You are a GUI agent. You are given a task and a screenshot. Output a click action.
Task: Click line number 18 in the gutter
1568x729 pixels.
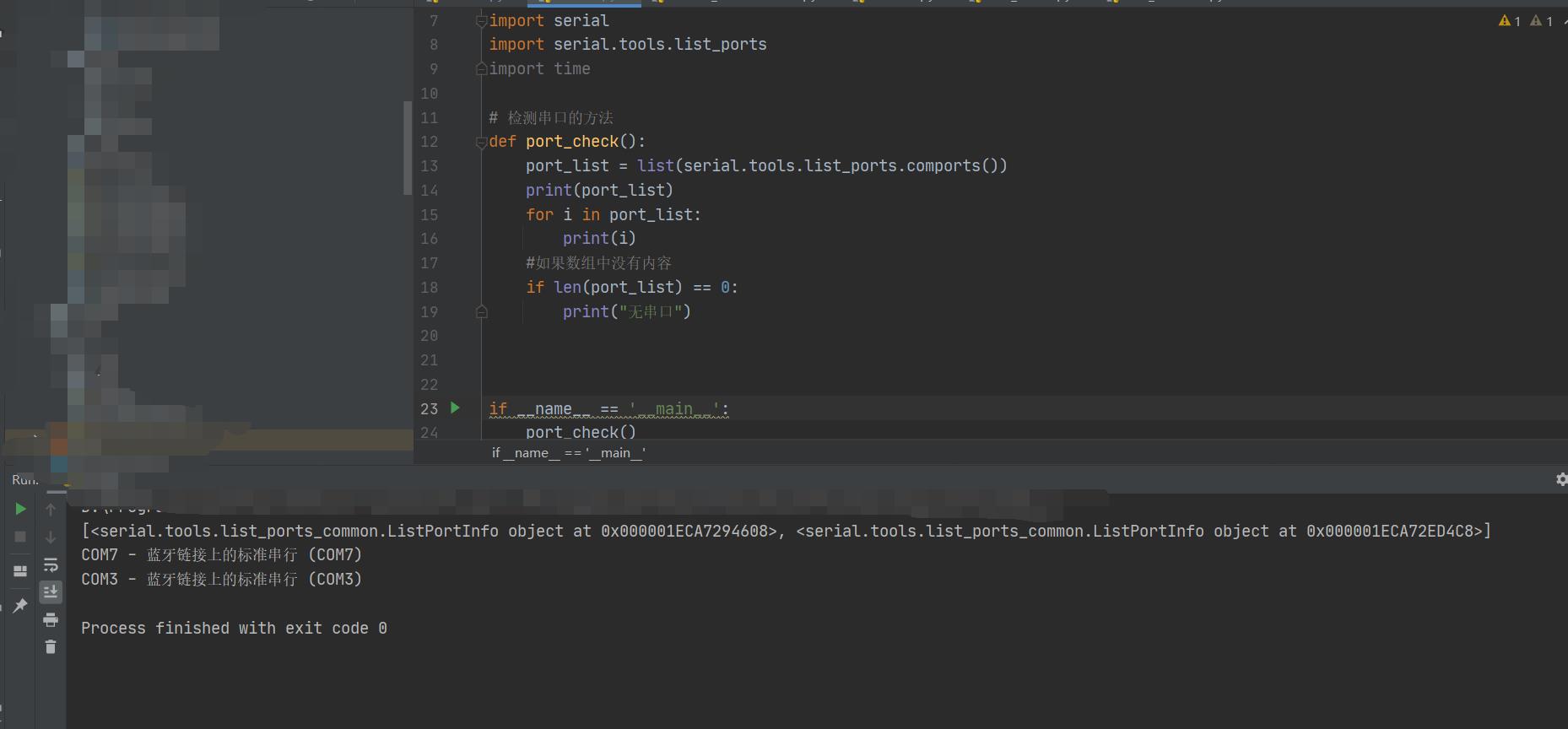[x=430, y=288]
